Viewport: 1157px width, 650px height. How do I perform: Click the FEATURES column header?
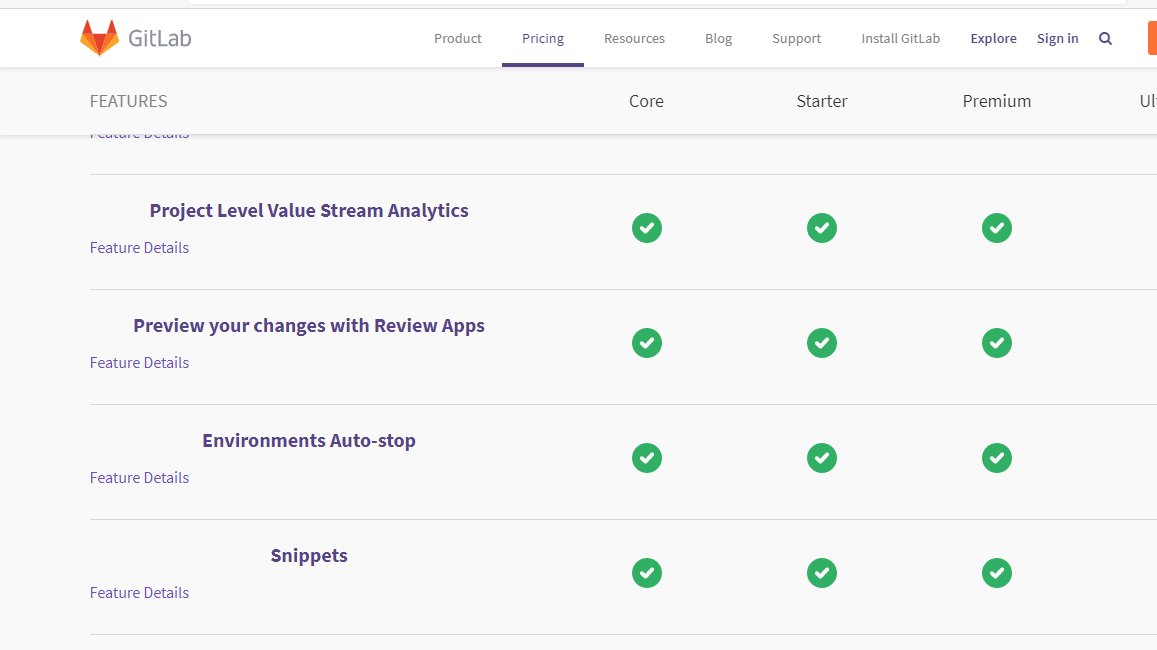(x=128, y=101)
